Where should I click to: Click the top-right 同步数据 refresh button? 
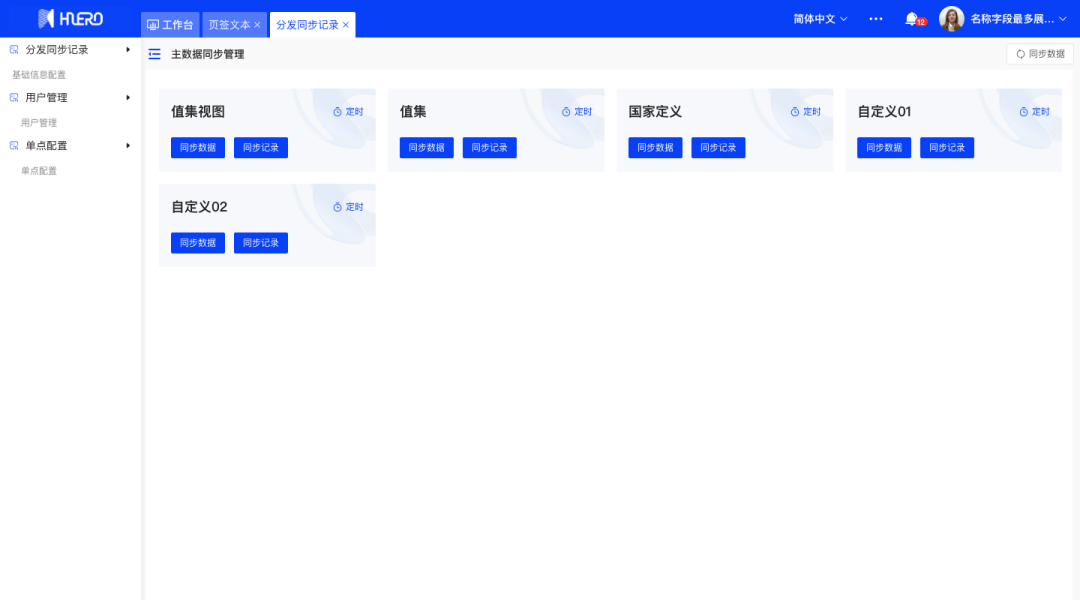click(x=1040, y=54)
